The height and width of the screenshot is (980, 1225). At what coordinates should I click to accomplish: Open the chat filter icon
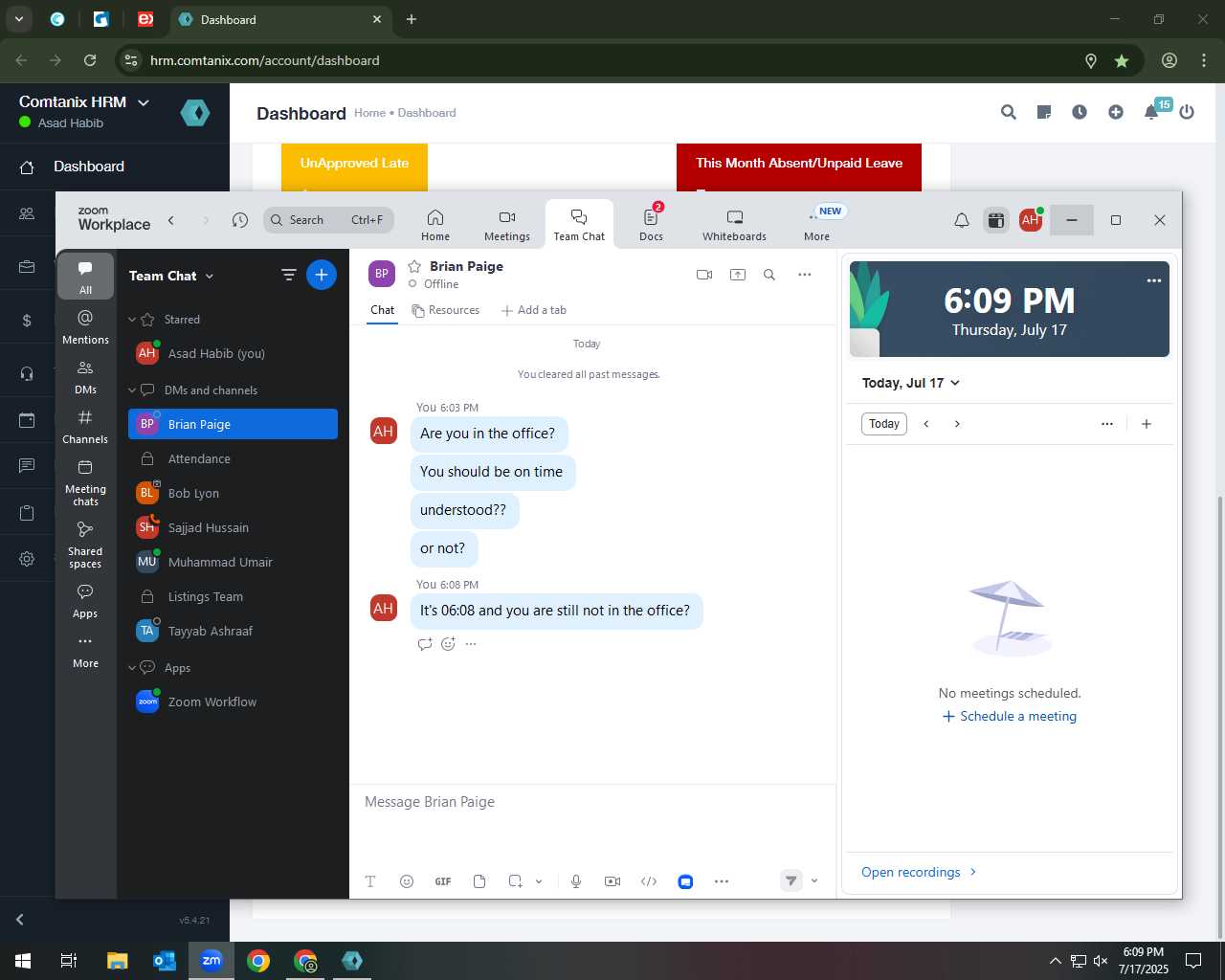(288, 276)
